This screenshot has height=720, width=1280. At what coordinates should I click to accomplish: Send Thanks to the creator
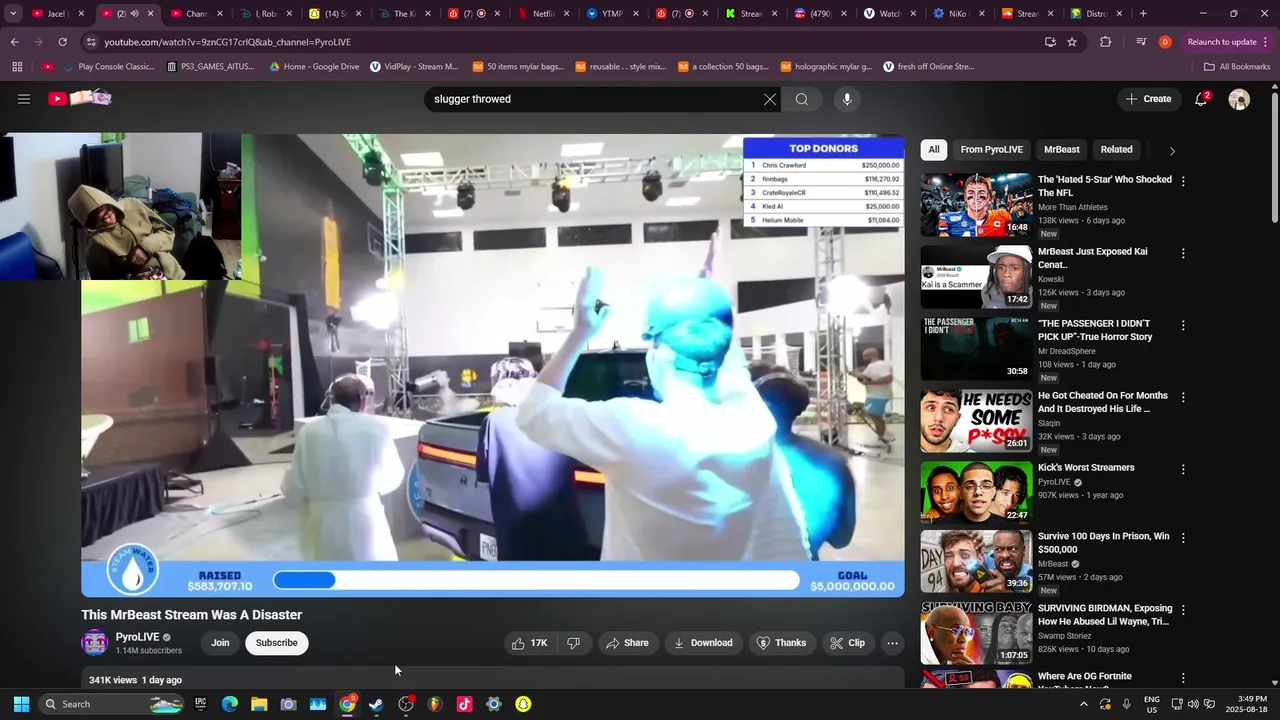(781, 643)
